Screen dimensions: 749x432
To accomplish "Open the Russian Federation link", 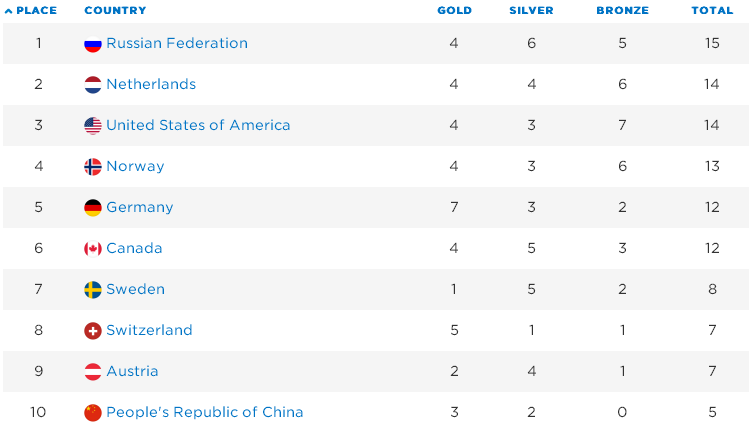I will coord(177,44).
